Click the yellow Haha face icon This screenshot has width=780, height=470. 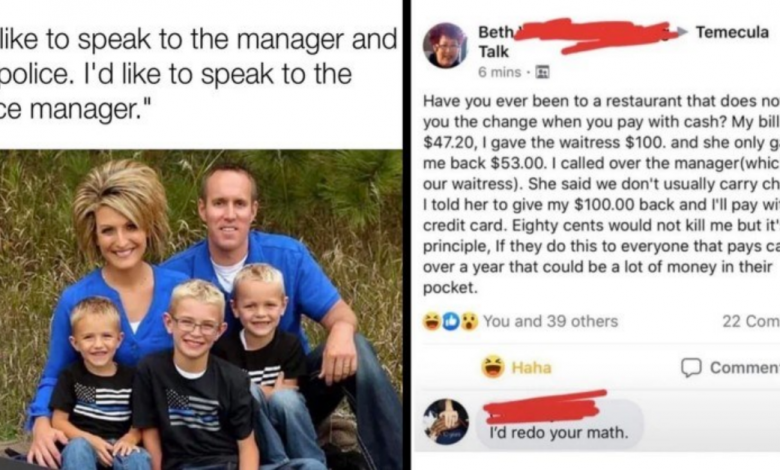pyautogui.click(x=492, y=367)
